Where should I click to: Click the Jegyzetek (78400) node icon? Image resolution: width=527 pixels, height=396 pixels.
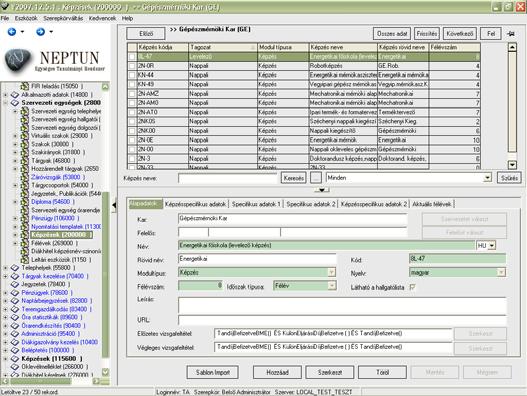coord(14,284)
